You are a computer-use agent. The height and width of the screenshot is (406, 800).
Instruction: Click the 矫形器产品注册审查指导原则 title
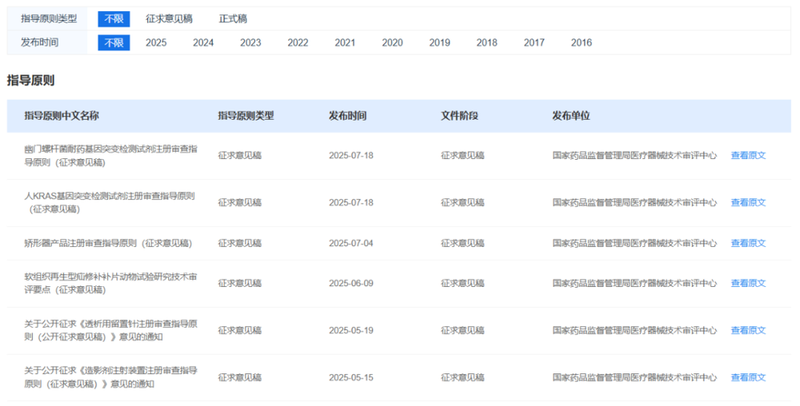click(107, 243)
